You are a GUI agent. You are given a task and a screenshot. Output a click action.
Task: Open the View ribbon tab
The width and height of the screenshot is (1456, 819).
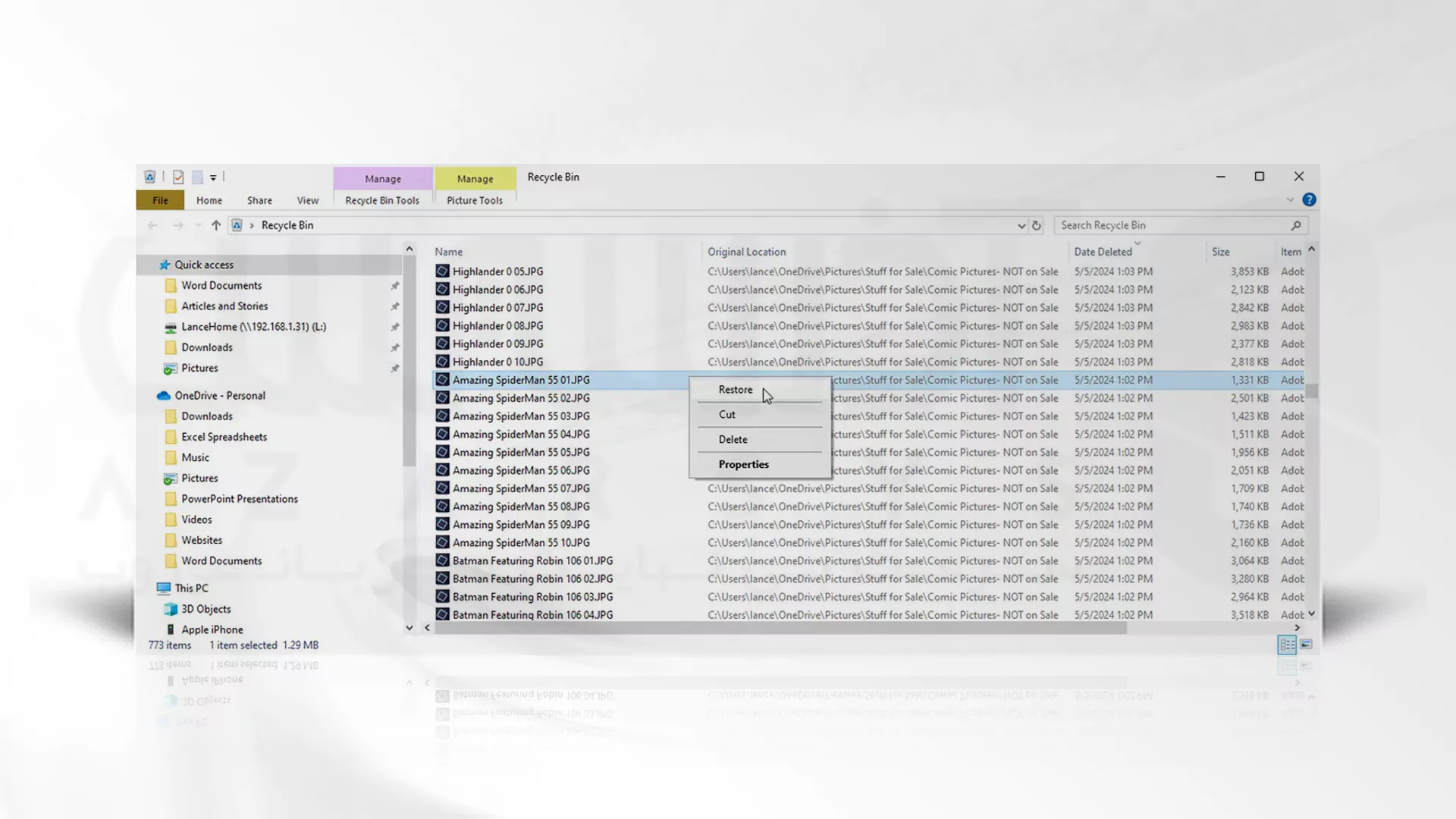pyautogui.click(x=308, y=200)
